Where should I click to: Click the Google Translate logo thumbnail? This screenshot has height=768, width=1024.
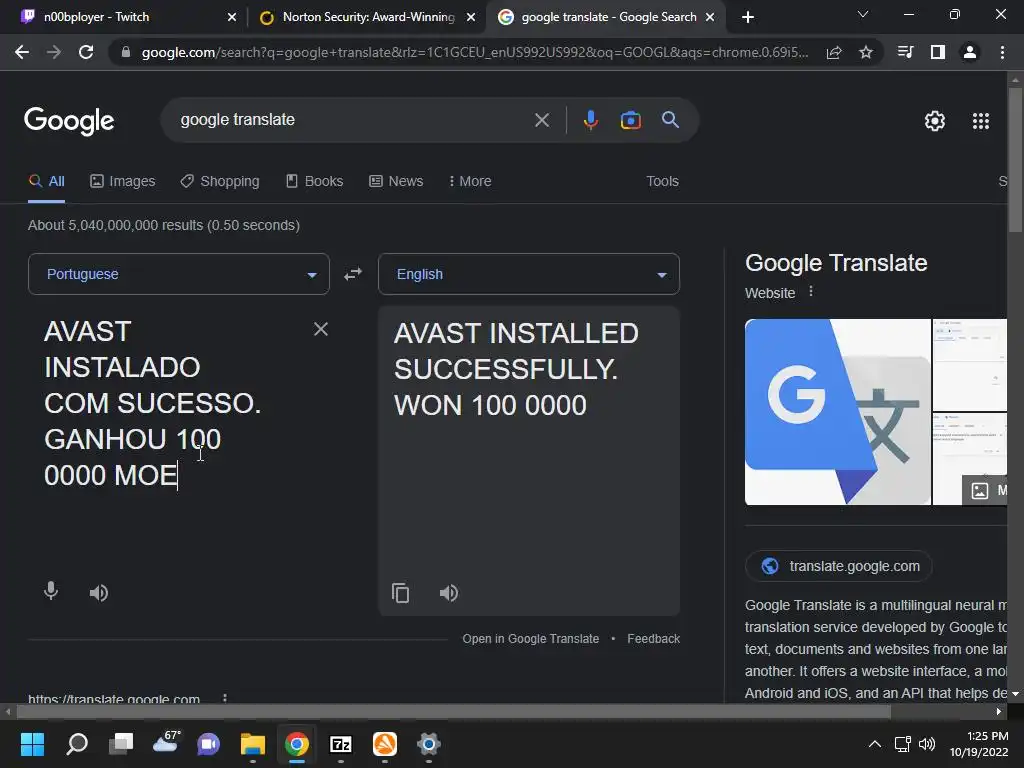pyautogui.click(x=838, y=412)
